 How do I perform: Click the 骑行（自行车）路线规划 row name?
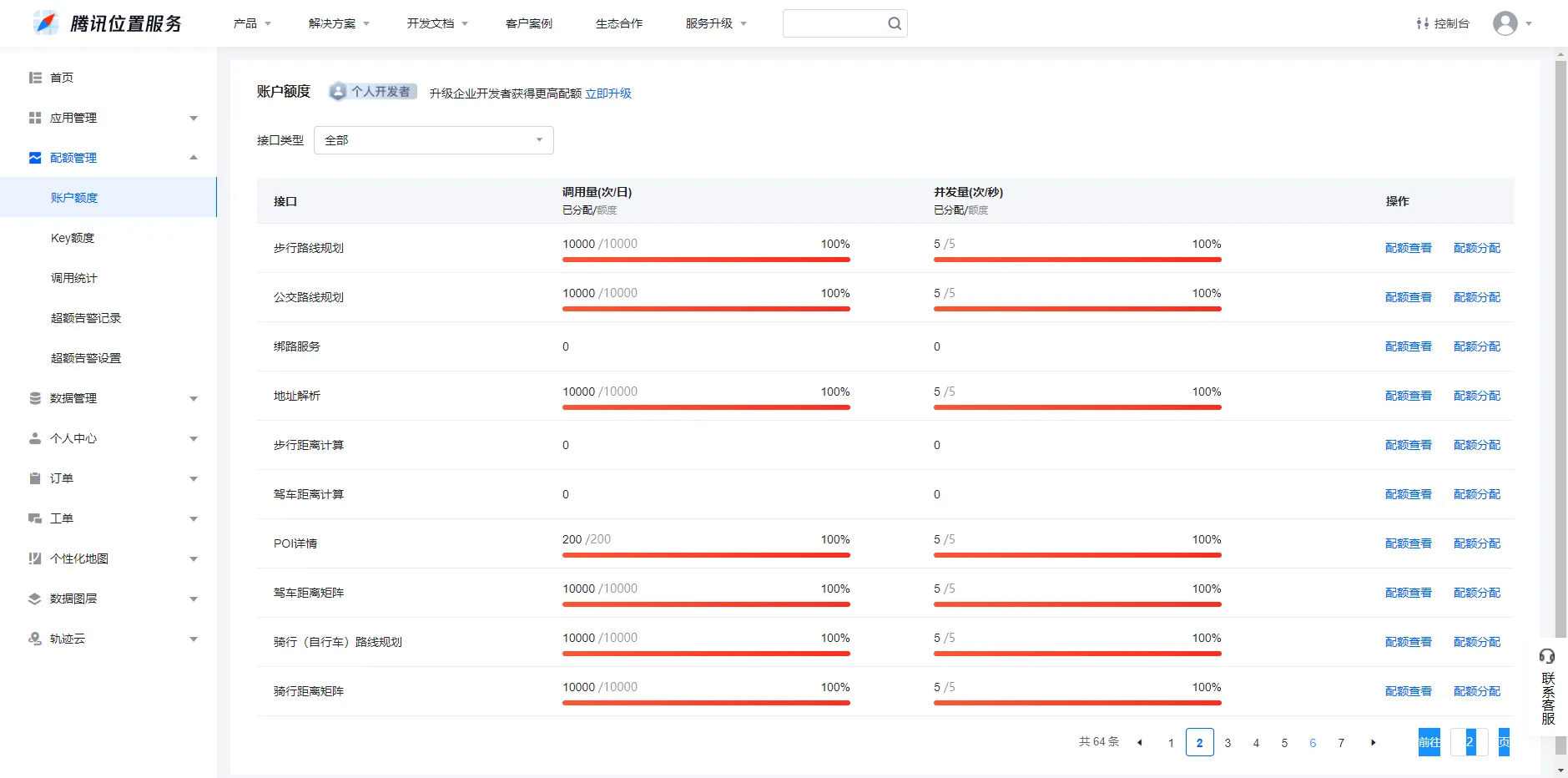[x=338, y=642]
